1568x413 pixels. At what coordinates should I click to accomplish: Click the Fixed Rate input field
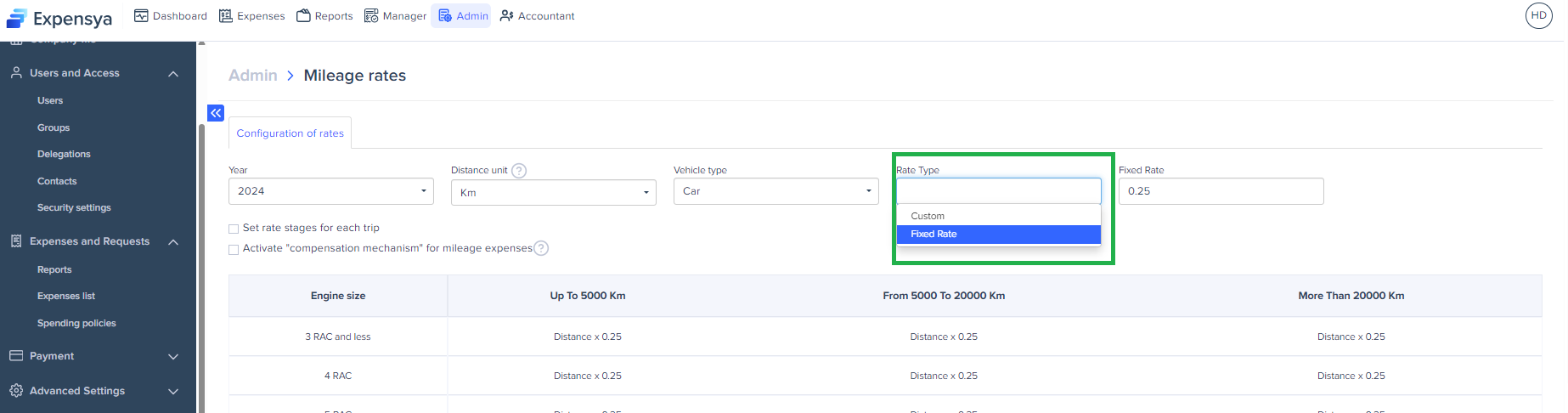coord(1220,191)
